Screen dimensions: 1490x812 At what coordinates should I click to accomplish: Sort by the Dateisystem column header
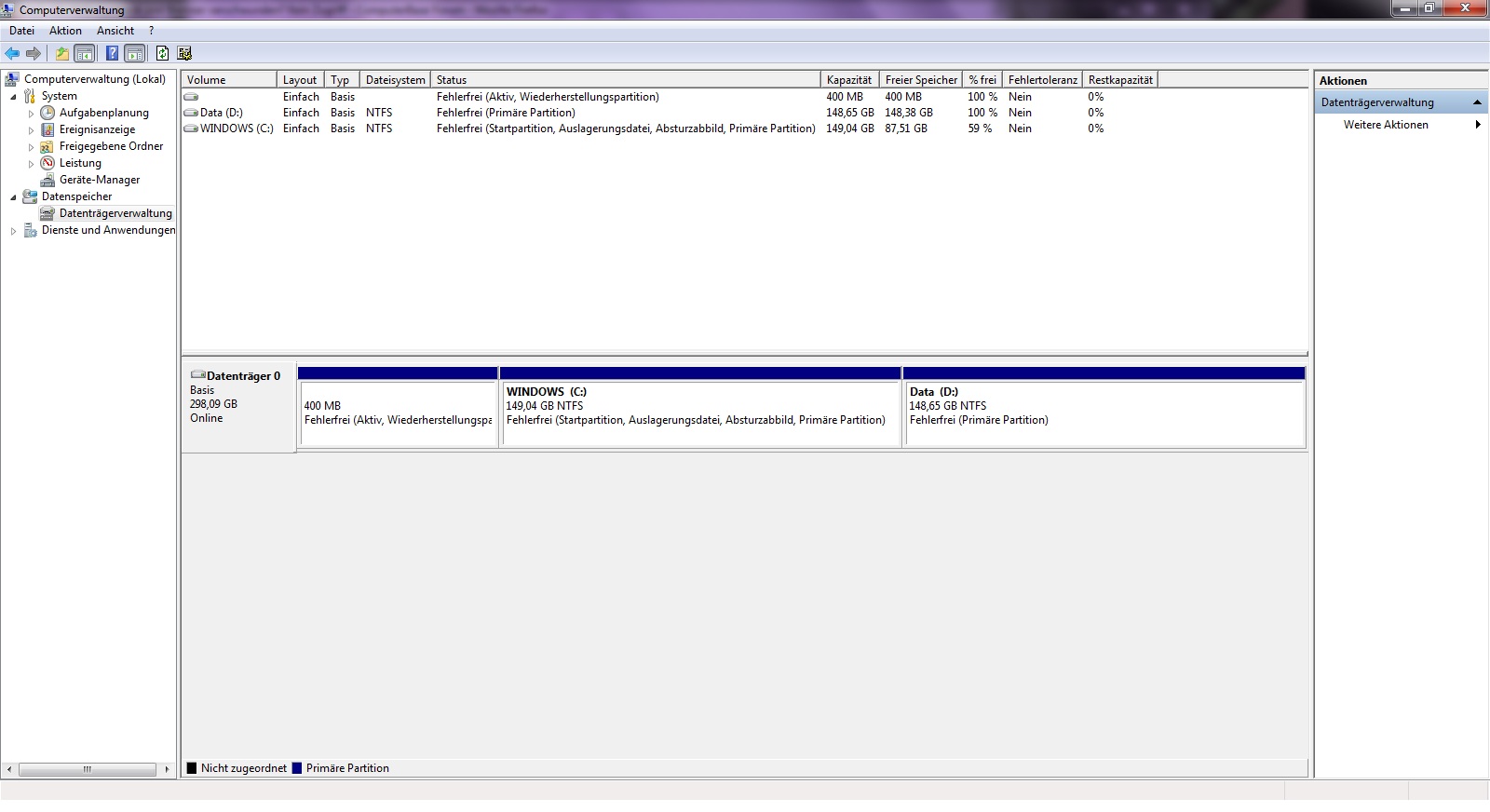pos(395,80)
